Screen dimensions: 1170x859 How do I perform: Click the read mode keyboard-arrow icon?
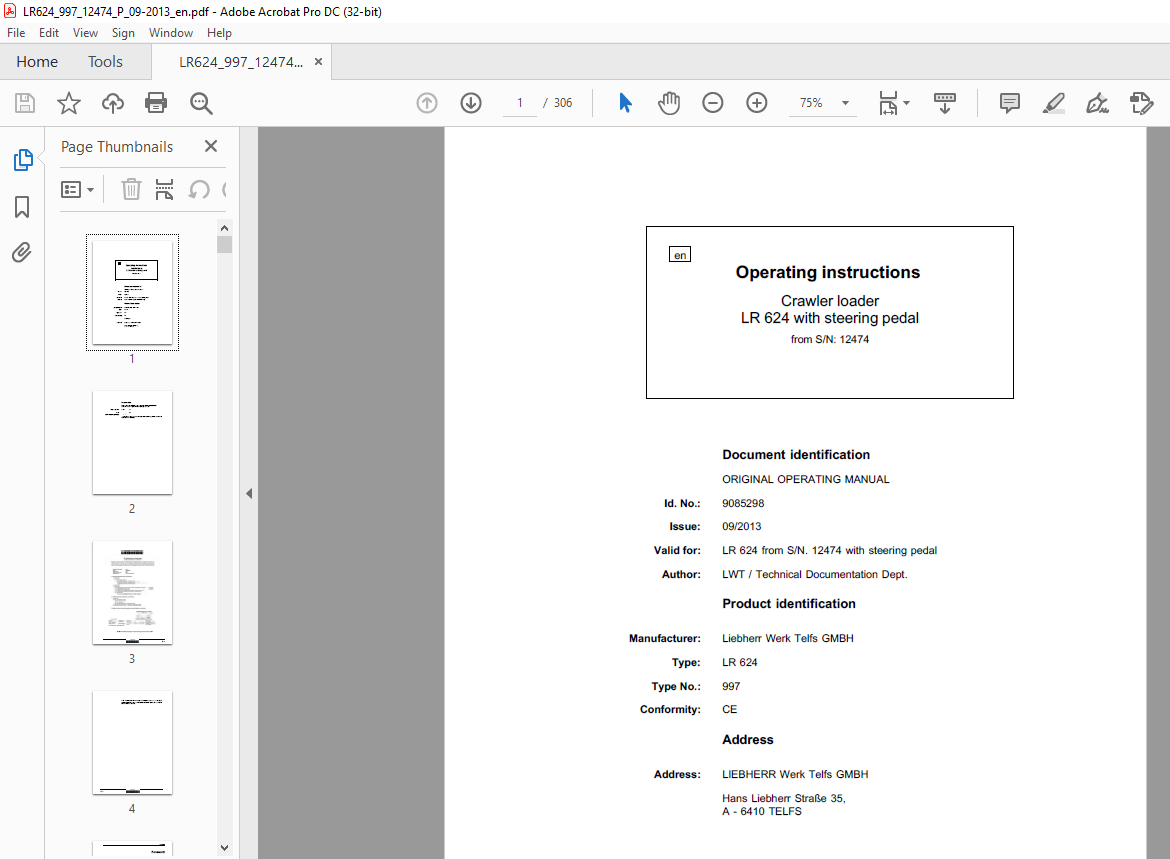[945, 103]
